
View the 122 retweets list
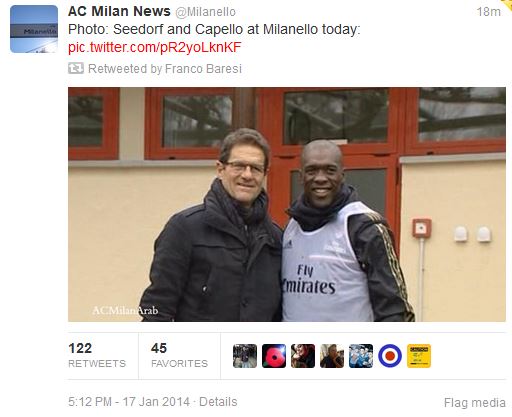point(97,355)
